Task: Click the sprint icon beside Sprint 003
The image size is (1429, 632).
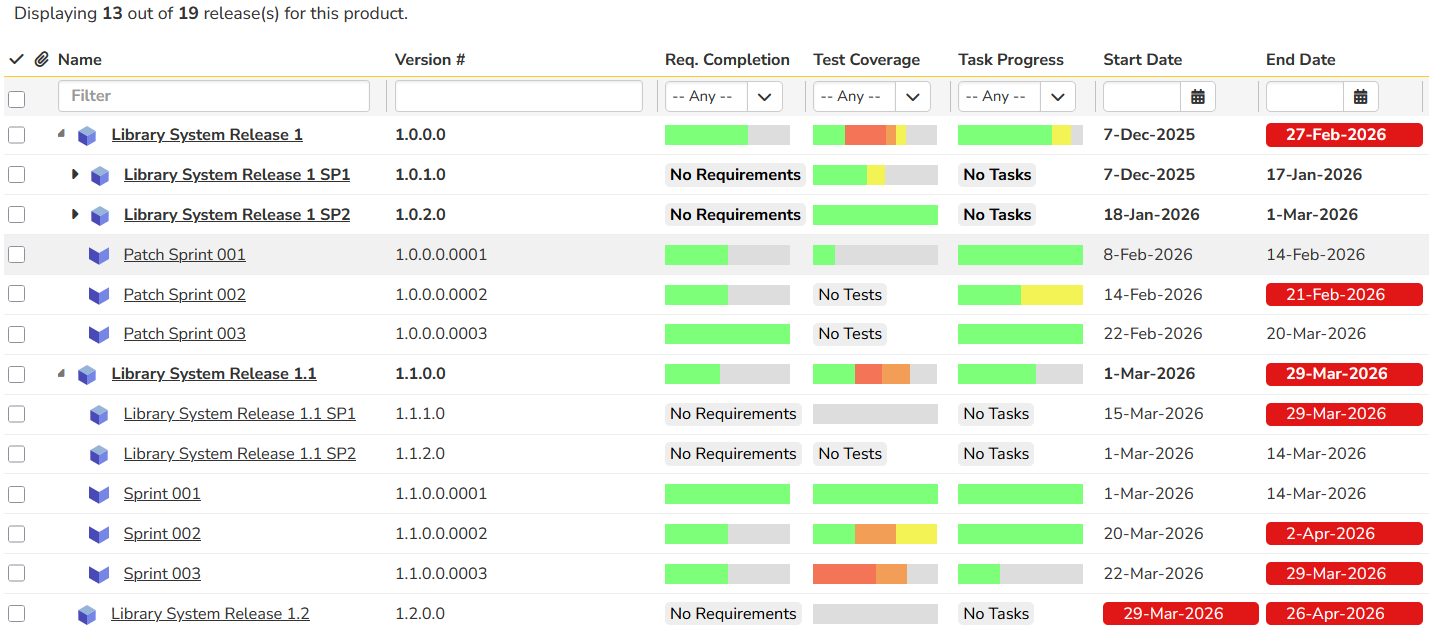Action: pyautogui.click(x=99, y=574)
